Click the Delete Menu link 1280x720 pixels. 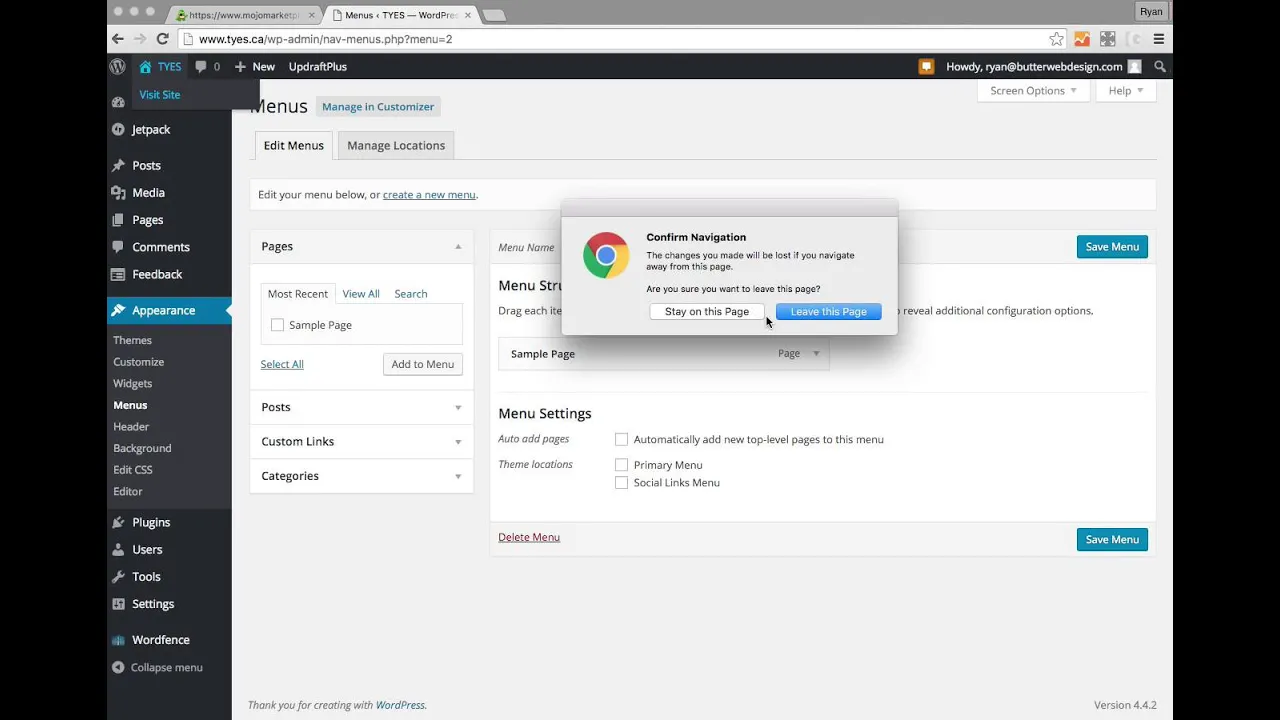pyautogui.click(x=529, y=537)
